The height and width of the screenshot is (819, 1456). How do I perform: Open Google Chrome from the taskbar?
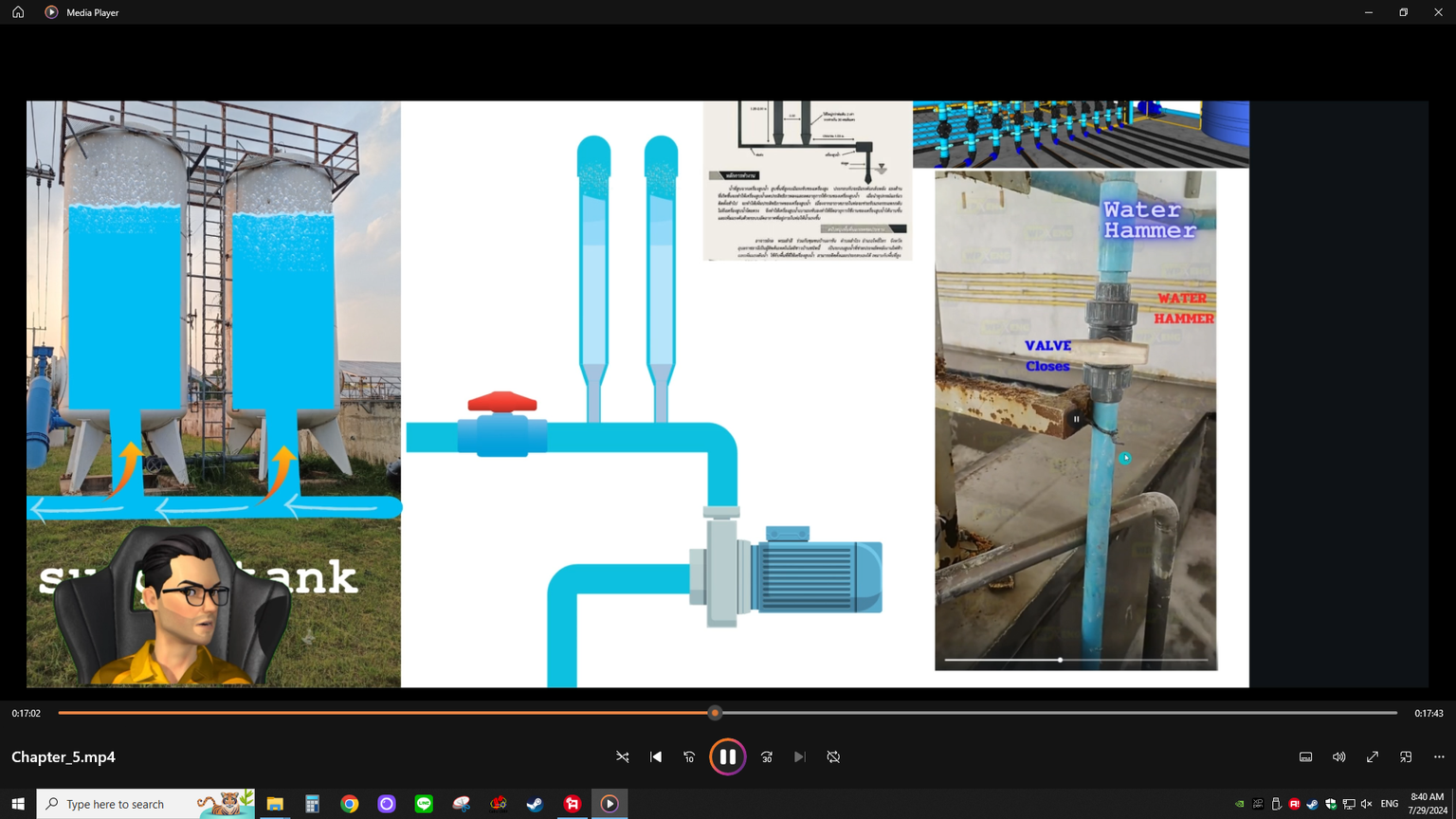(350, 804)
